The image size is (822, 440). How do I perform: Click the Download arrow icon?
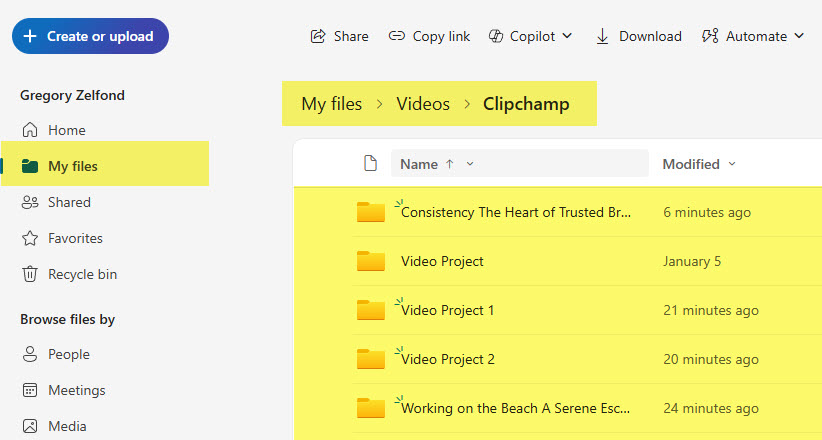(x=602, y=36)
